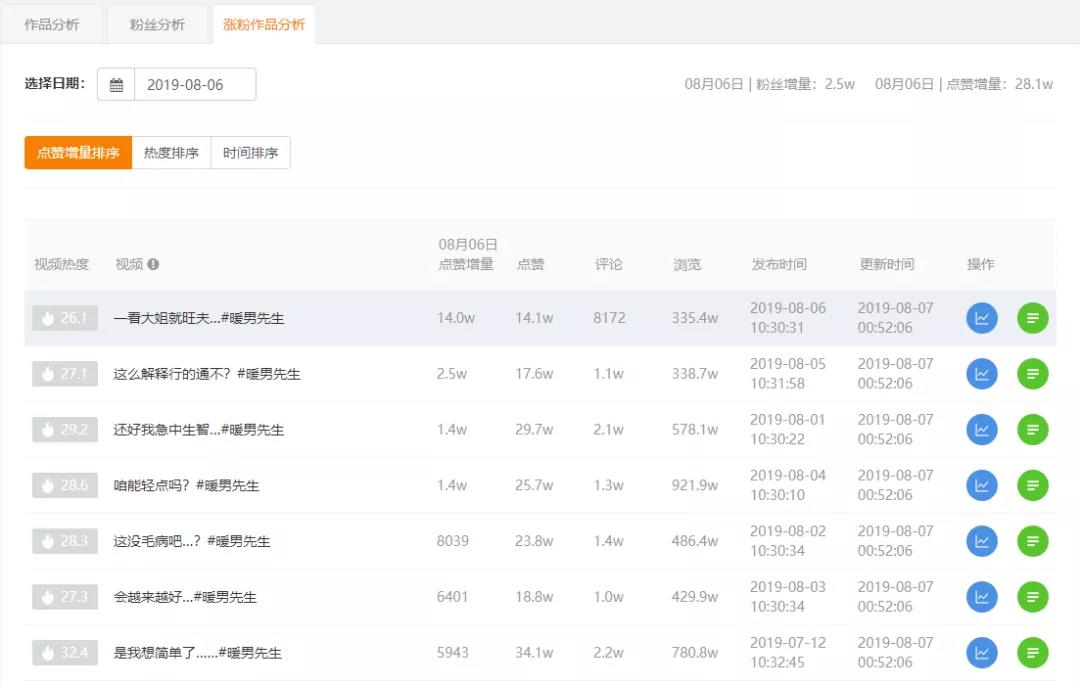This screenshot has width=1080, height=686.
Task: Sort by 点赞增量排序
Action: 78,153
